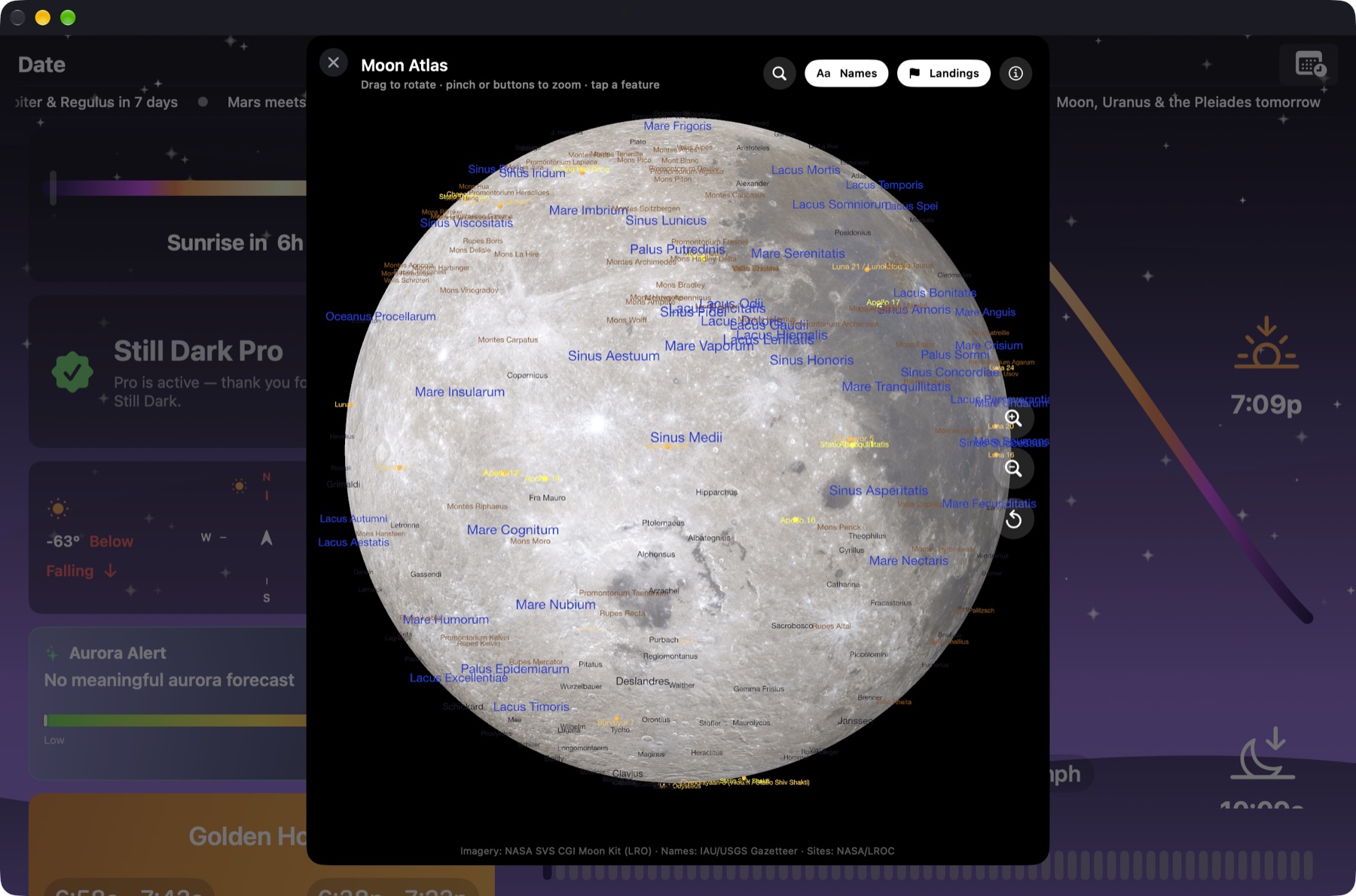The image size is (1356, 896).
Task: Click the Mars meets ticker item
Action: 267,102
